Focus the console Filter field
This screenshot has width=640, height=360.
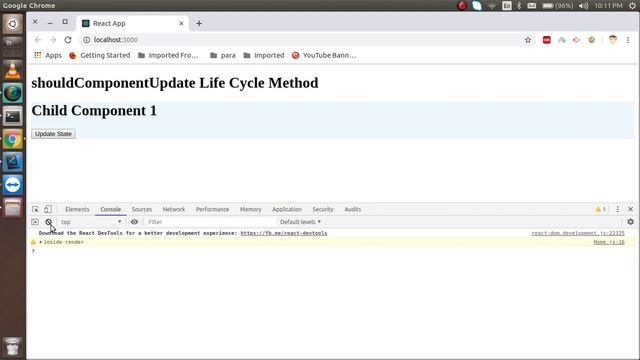210,222
